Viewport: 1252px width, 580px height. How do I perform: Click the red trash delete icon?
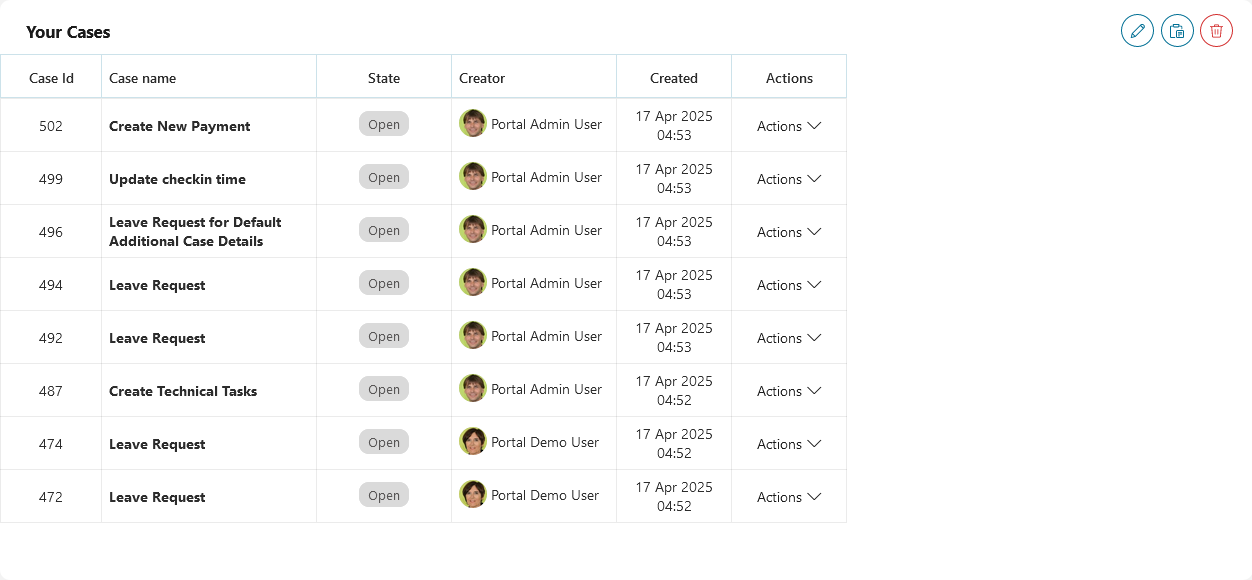[x=1216, y=31]
